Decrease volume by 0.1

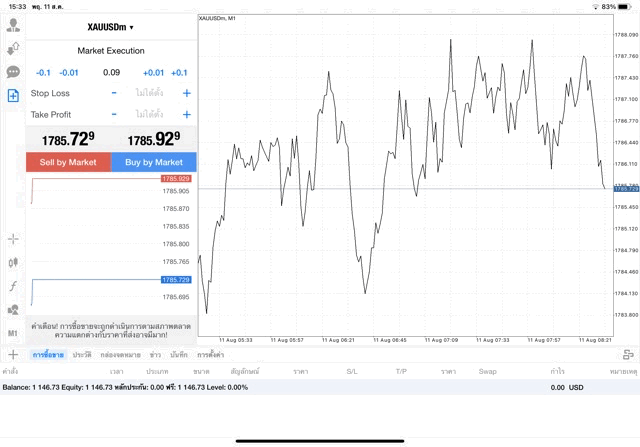[x=43, y=72]
